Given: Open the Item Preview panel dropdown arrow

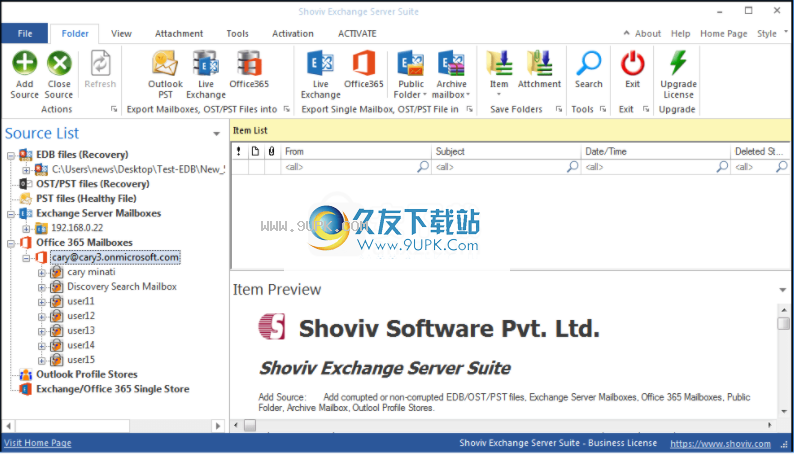Looking at the screenshot, I should [x=782, y=290].
